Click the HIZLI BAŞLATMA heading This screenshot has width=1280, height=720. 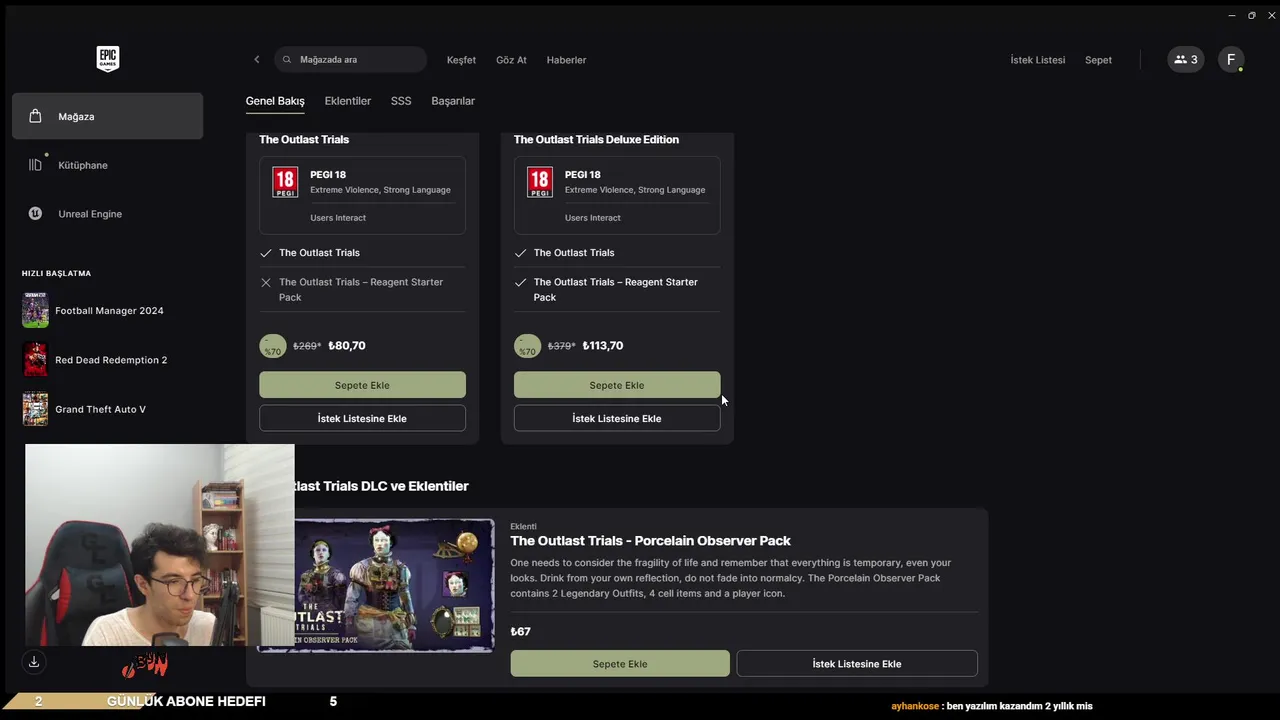click(56, 273)
